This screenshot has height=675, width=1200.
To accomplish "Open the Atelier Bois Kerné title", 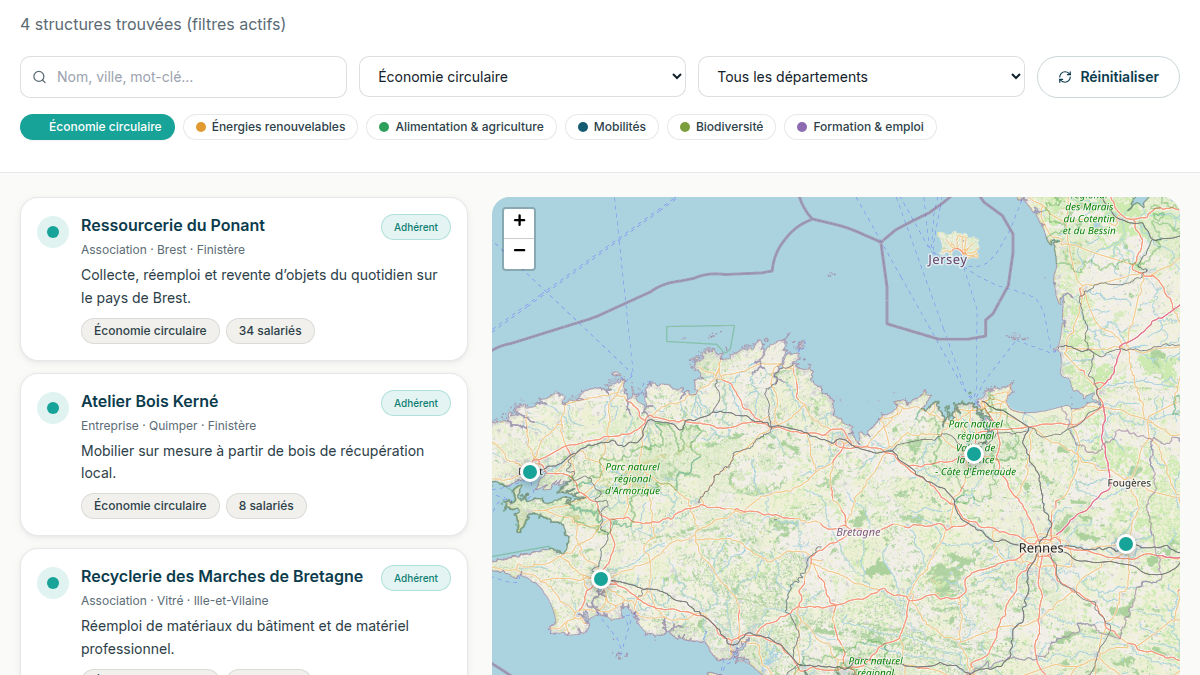I will point(150,402).
